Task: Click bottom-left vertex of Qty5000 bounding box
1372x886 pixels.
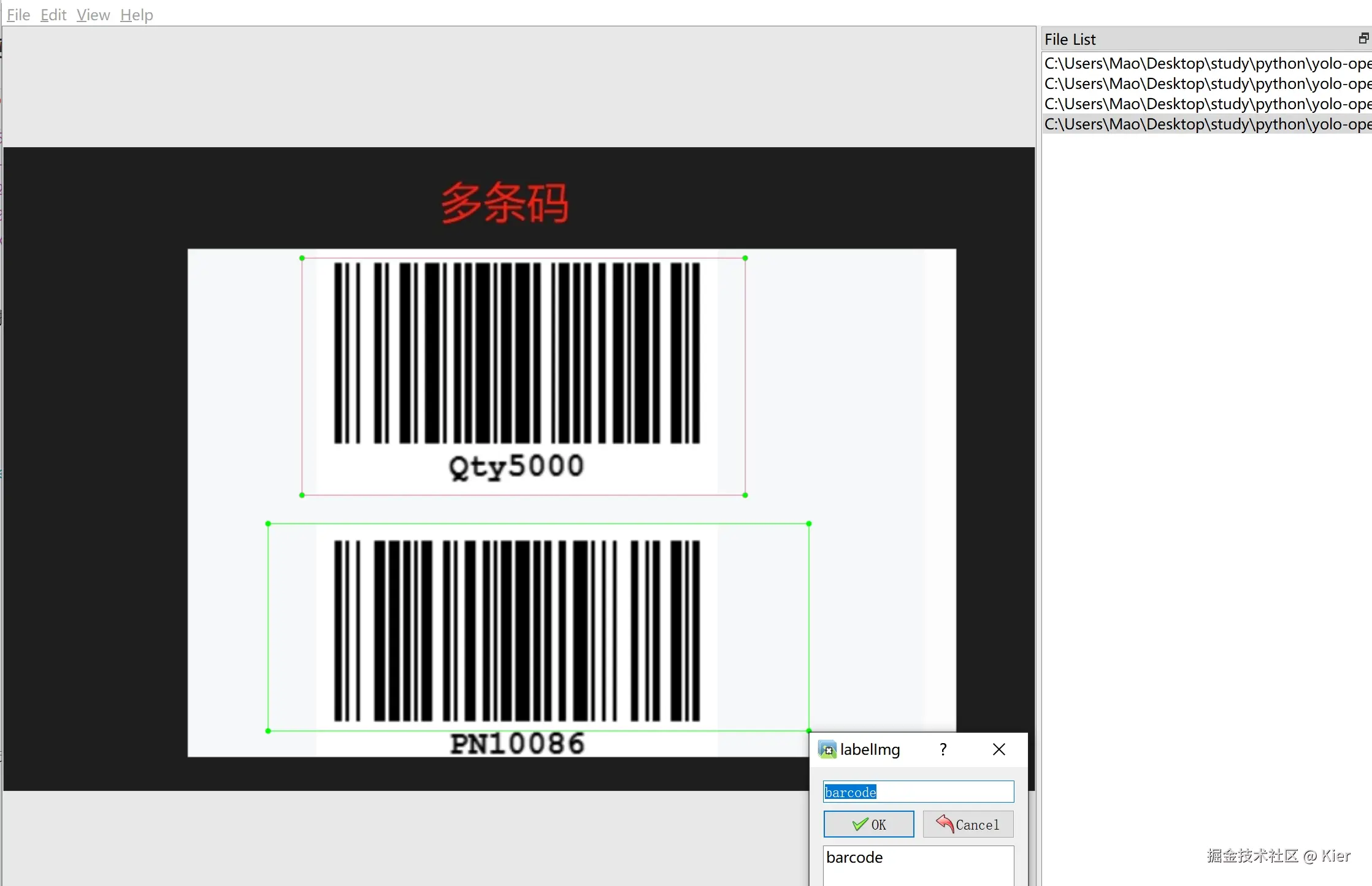Action: tap(302, 495)
